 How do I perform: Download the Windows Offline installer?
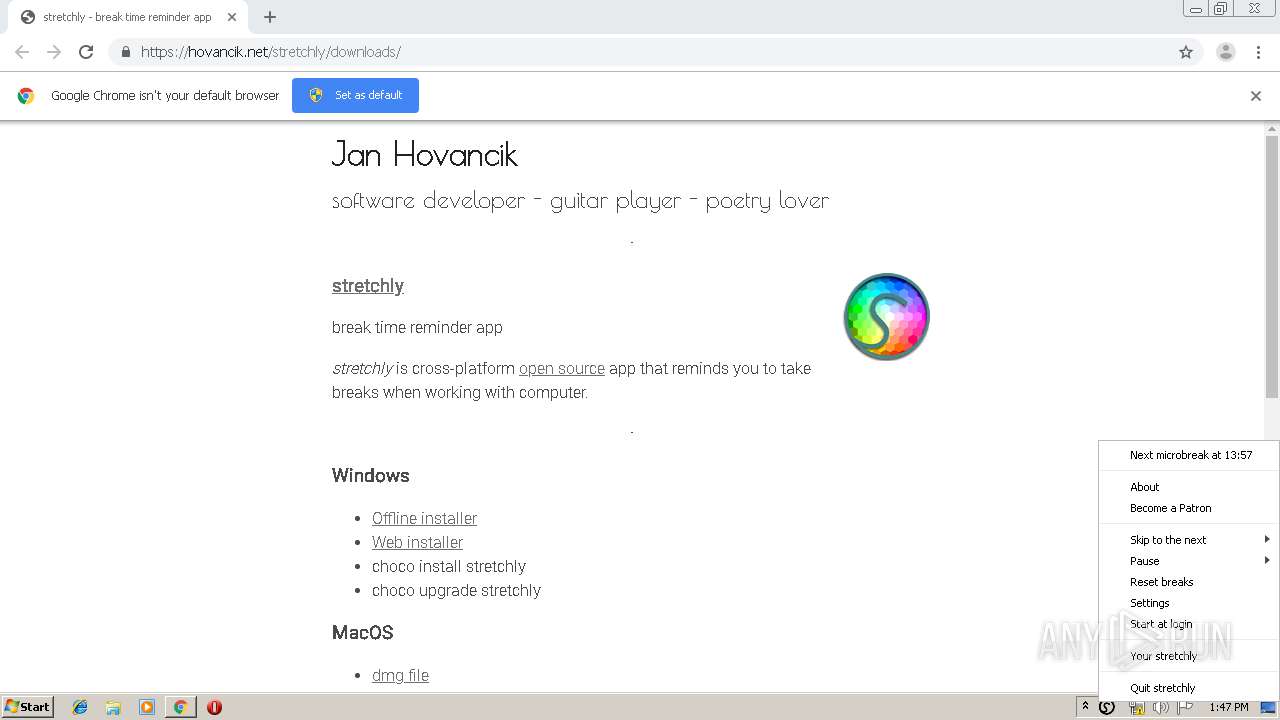point(424,519)
